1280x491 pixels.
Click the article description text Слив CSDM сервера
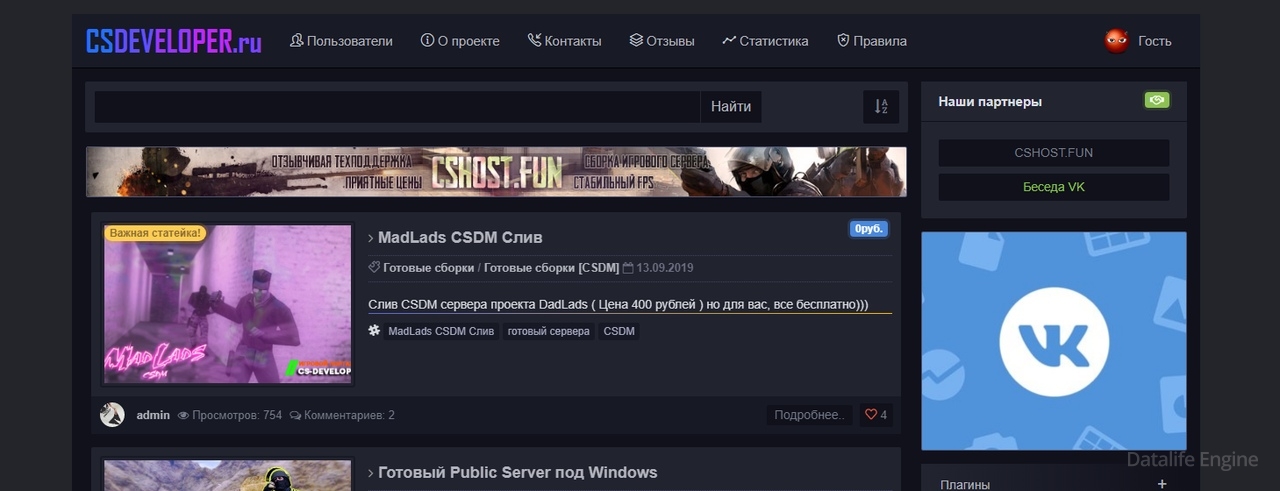(618, 303)
